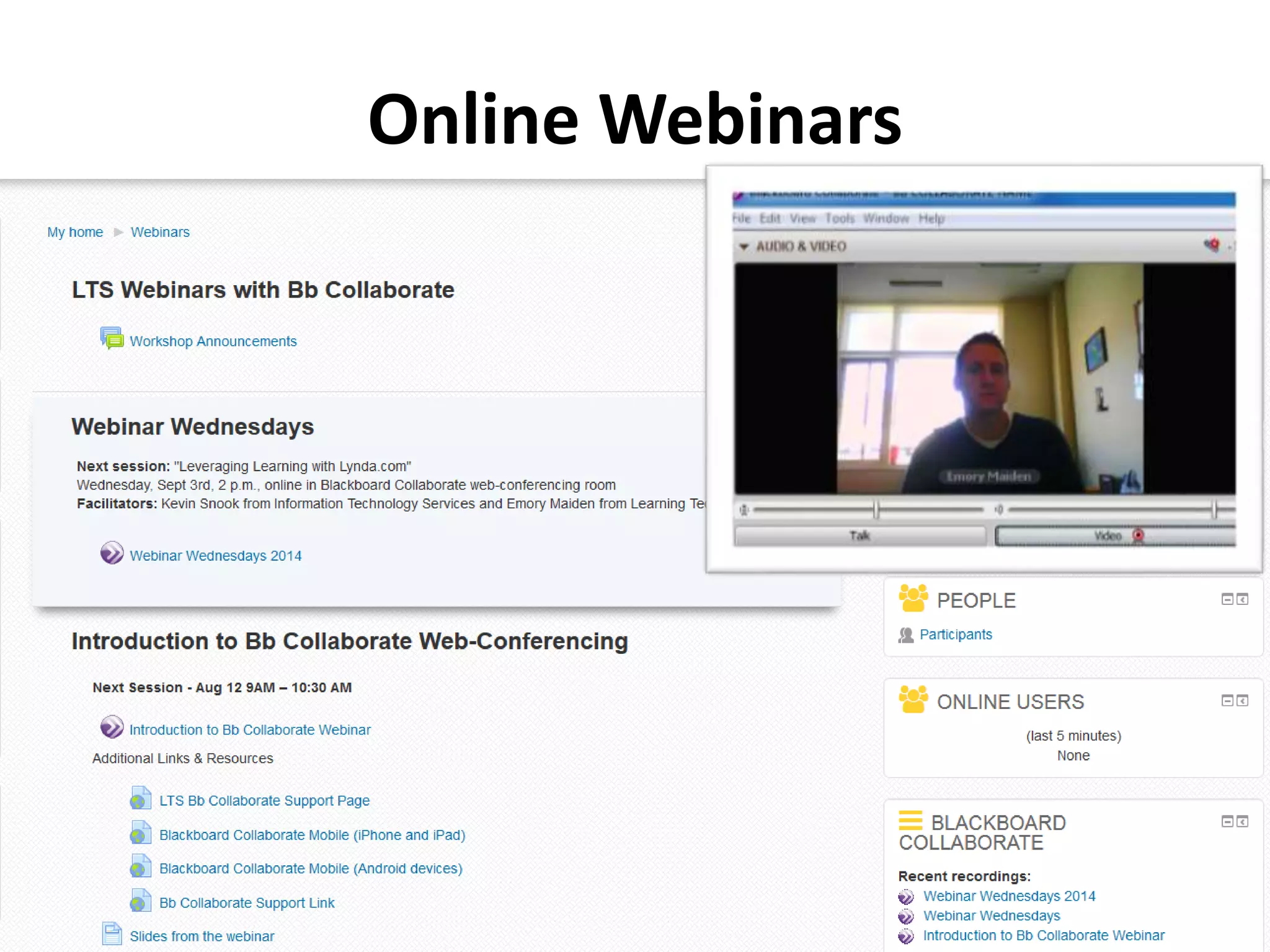Open Introduction to Bb Collaborate Webinar recording
Viewport: 1270px width, 952px height.
(1044, 936)
